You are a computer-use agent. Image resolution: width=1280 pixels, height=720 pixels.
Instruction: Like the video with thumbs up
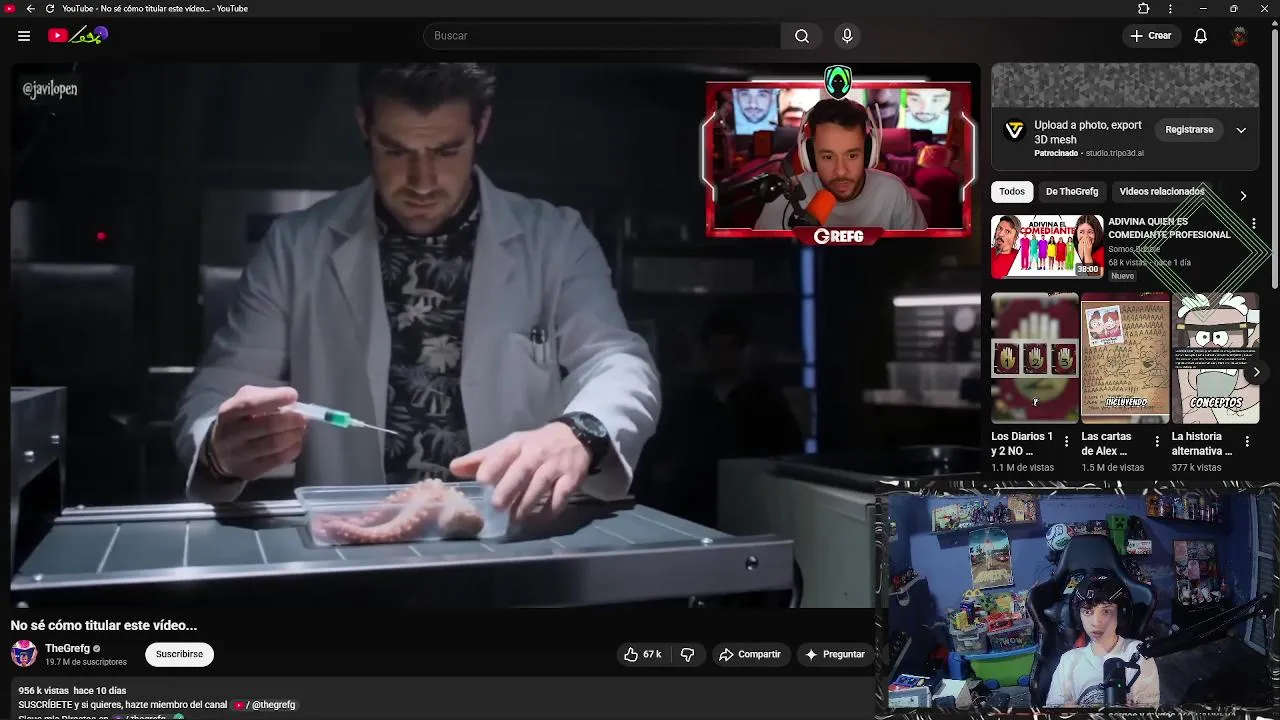click(642, 654)
